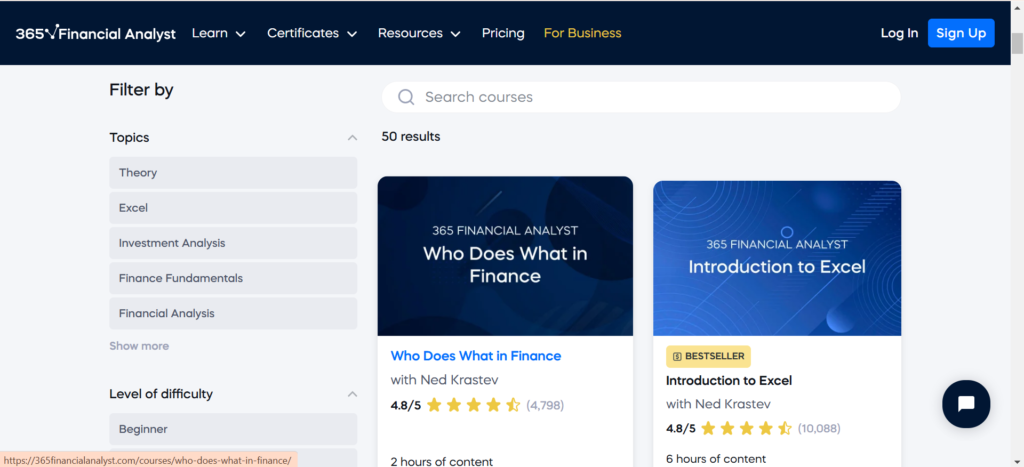Show more topics in filter list
The image size is (1024, 467).
(x=139, y=346)
